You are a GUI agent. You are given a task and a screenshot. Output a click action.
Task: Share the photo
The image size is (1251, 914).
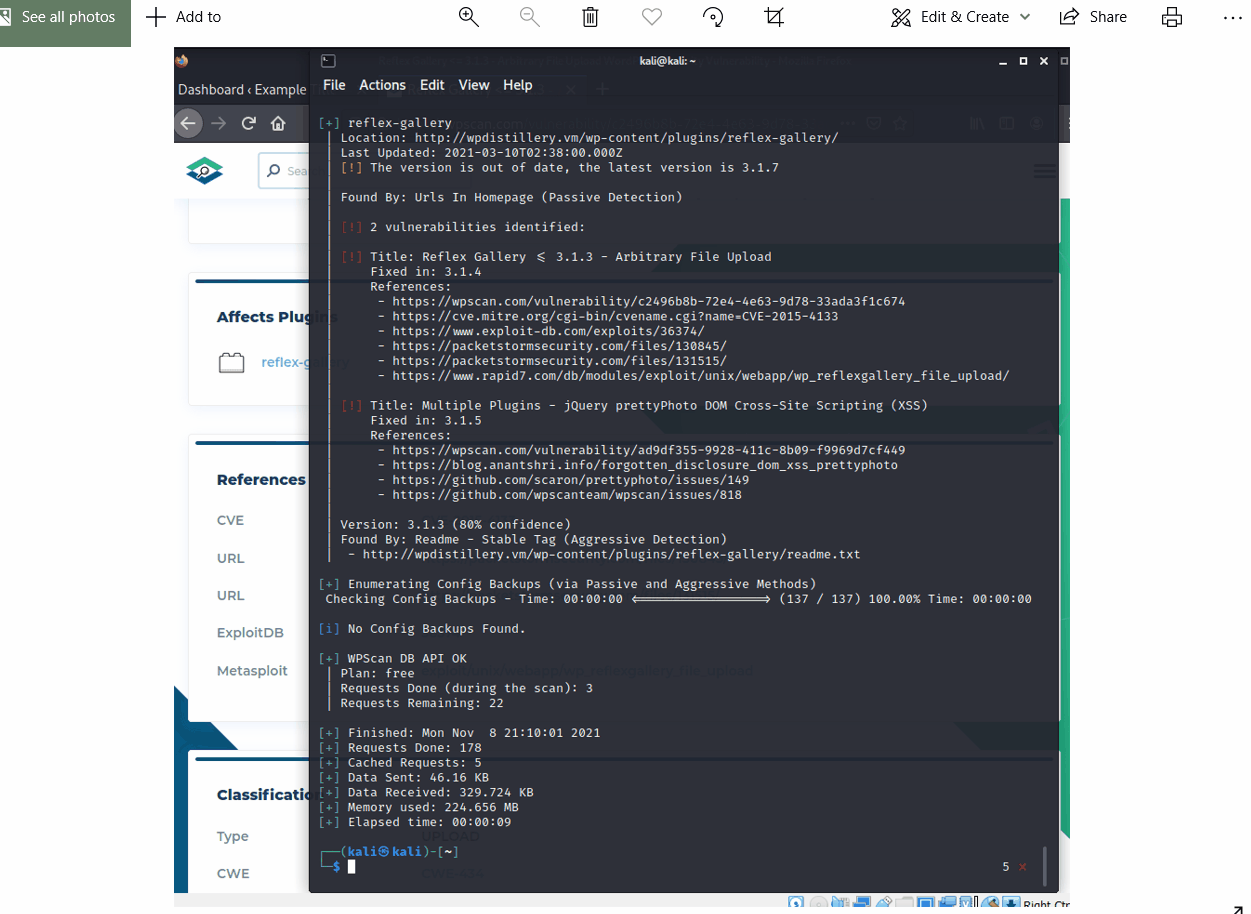1093,17
